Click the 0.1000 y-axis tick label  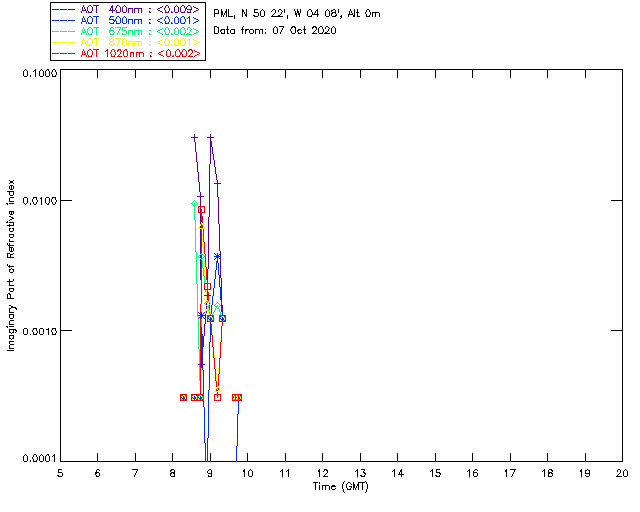pos(40,73)
